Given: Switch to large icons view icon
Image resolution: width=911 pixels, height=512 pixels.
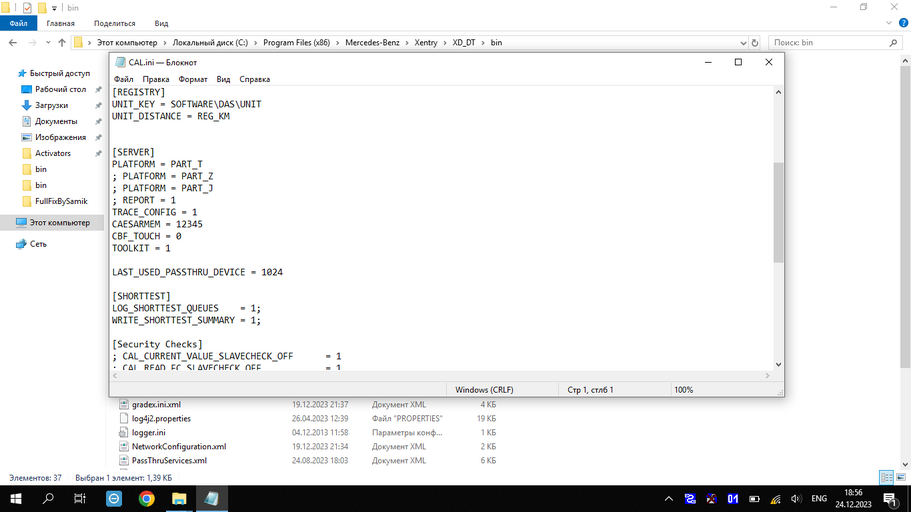Looking at the screenshot, I should [901, 478].
